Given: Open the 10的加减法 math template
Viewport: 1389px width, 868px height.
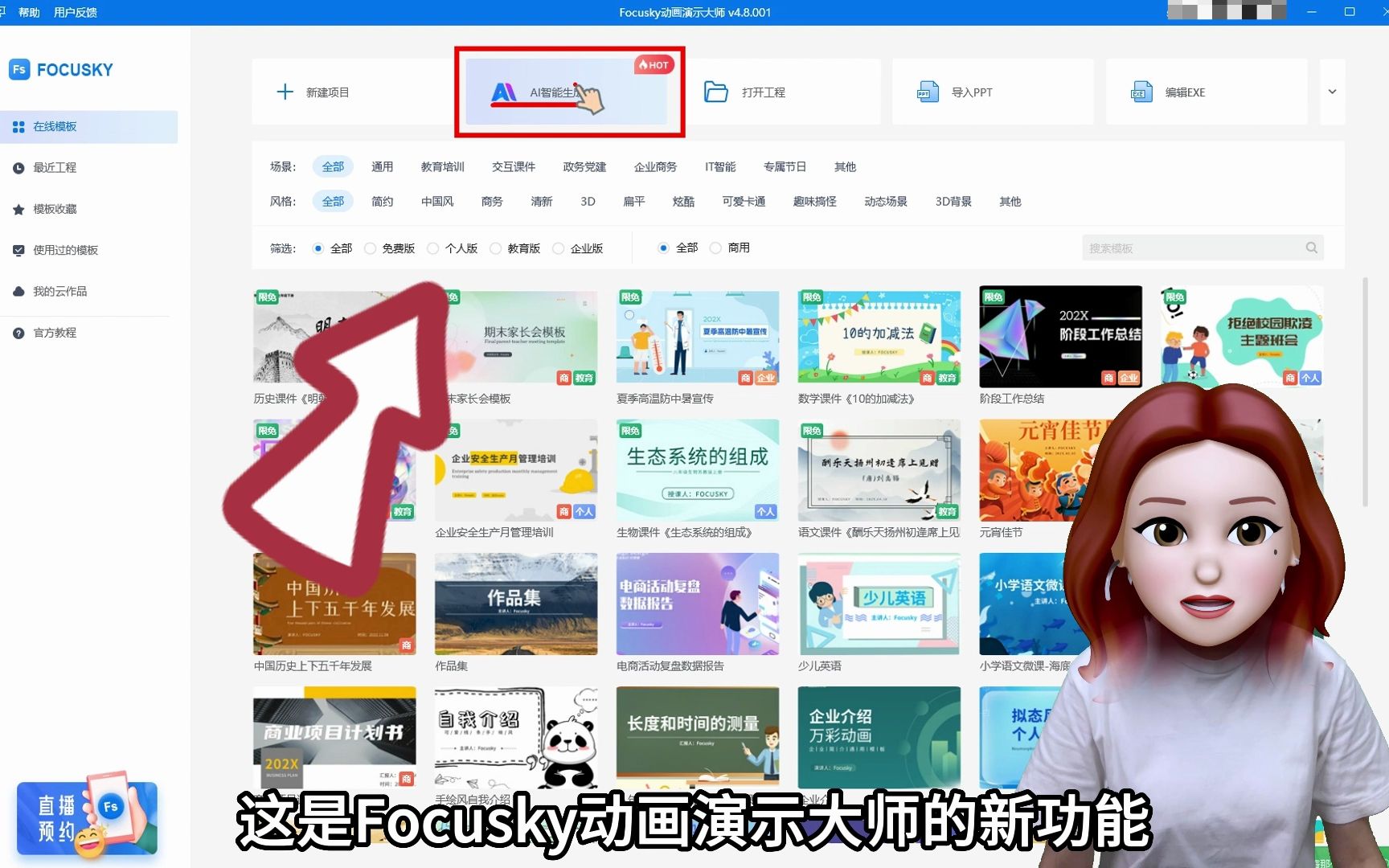Looking at the screenshot, I should pos(879,338).
